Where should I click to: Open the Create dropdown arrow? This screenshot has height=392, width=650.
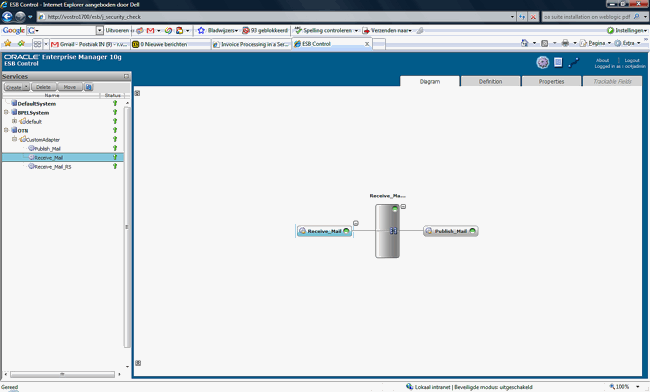(26, 87)
